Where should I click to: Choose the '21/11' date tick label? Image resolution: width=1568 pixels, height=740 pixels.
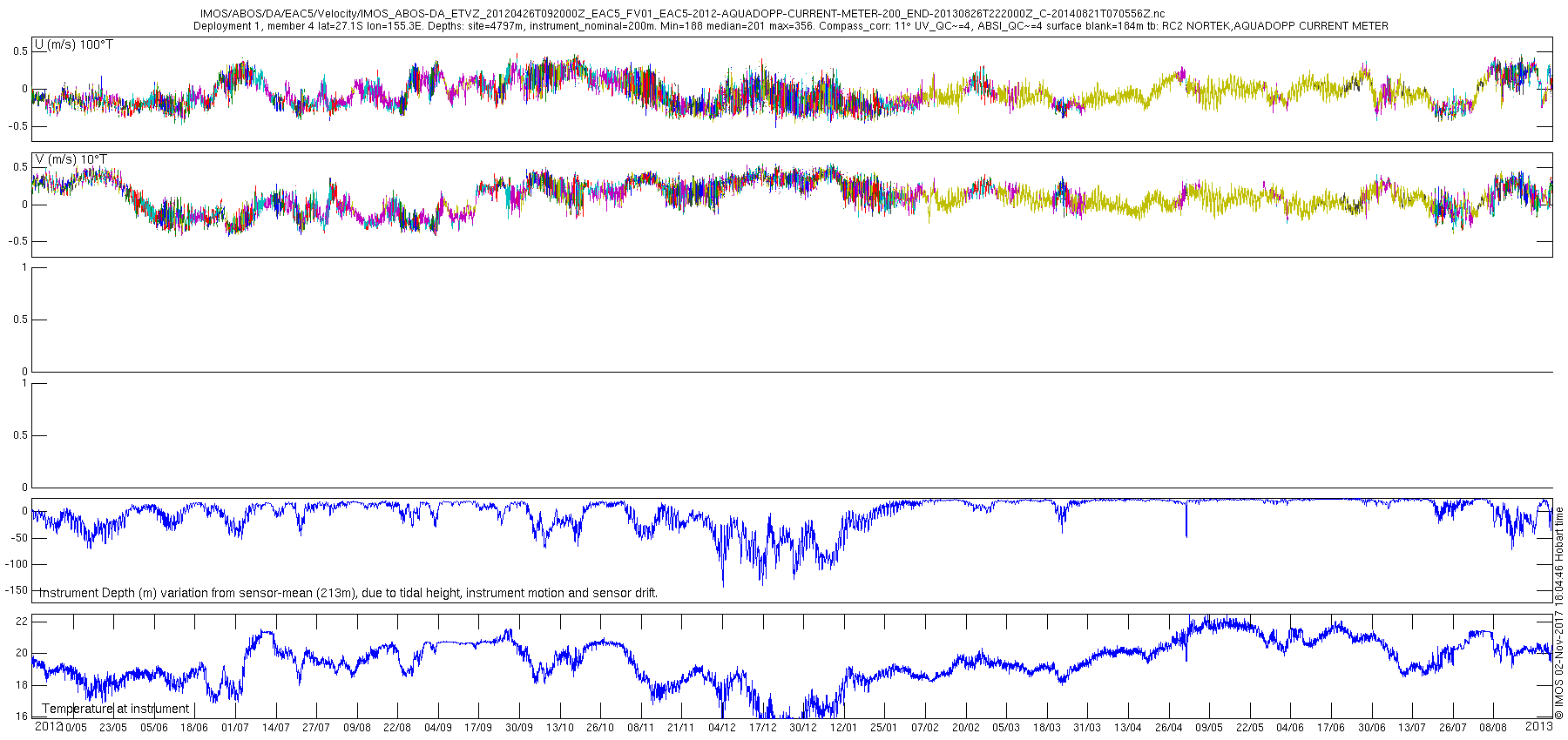(x=681, y=728)
